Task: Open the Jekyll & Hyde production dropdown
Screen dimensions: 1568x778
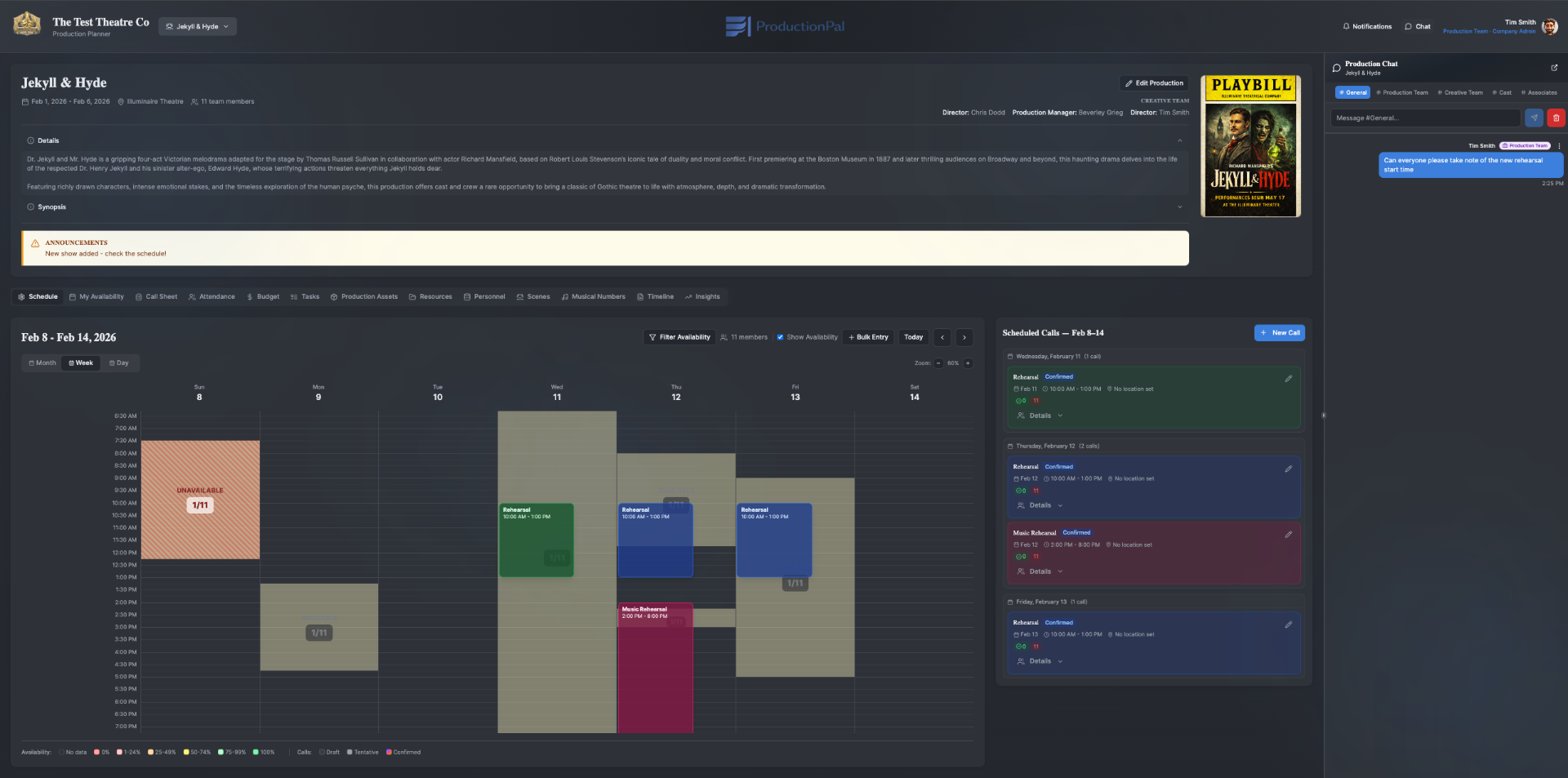Action: [x=198, y=26]
